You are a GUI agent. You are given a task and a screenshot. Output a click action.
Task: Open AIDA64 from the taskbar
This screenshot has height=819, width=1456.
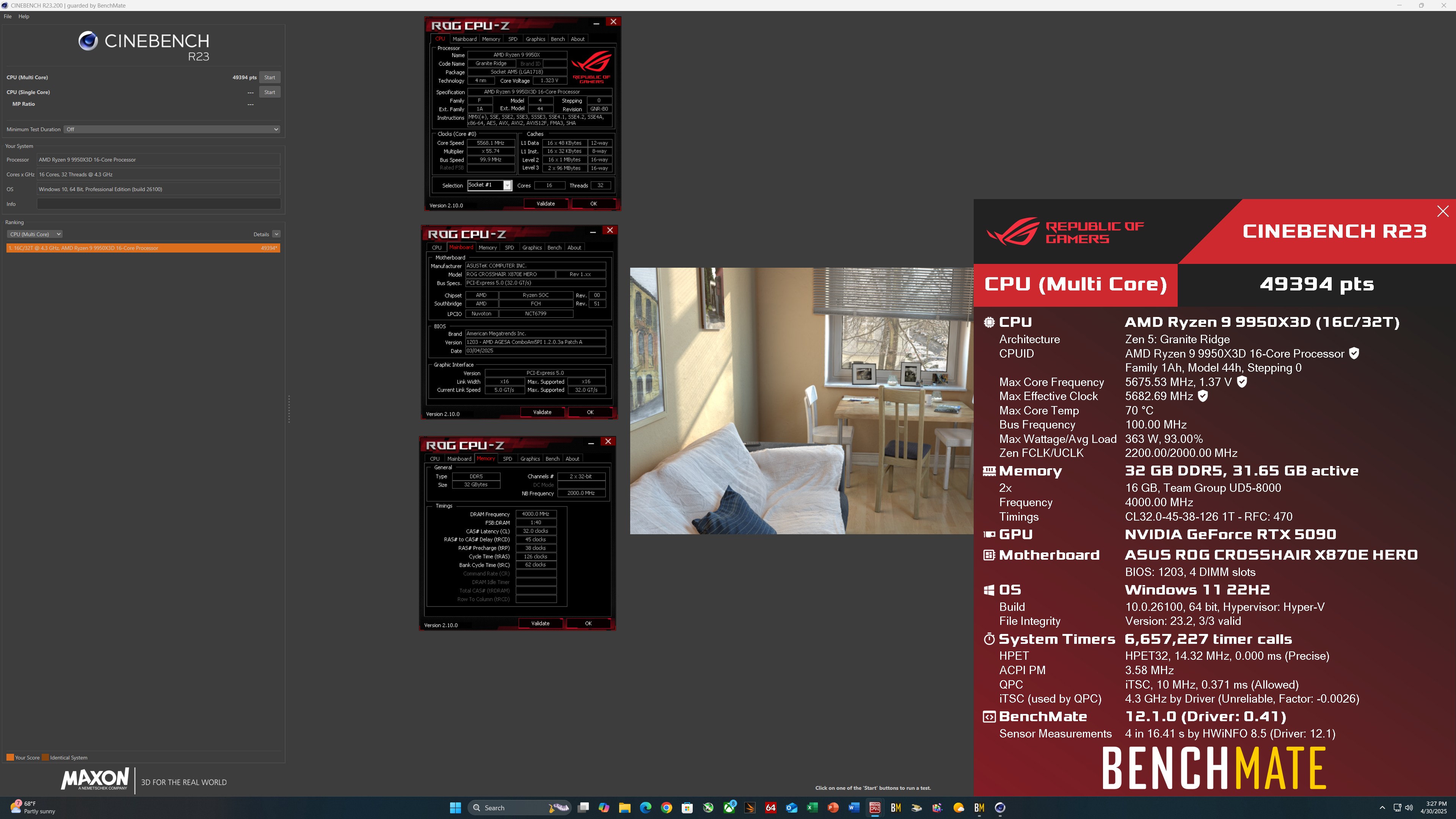click(x=770, y=808)
